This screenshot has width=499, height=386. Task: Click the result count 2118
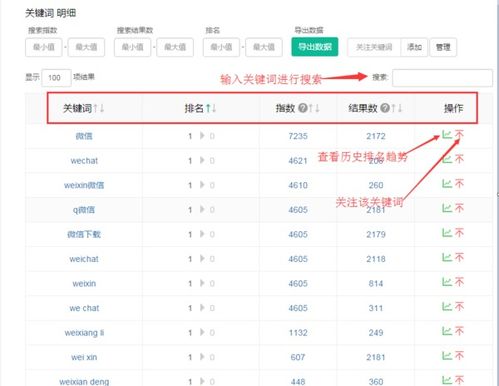point(376,259)
